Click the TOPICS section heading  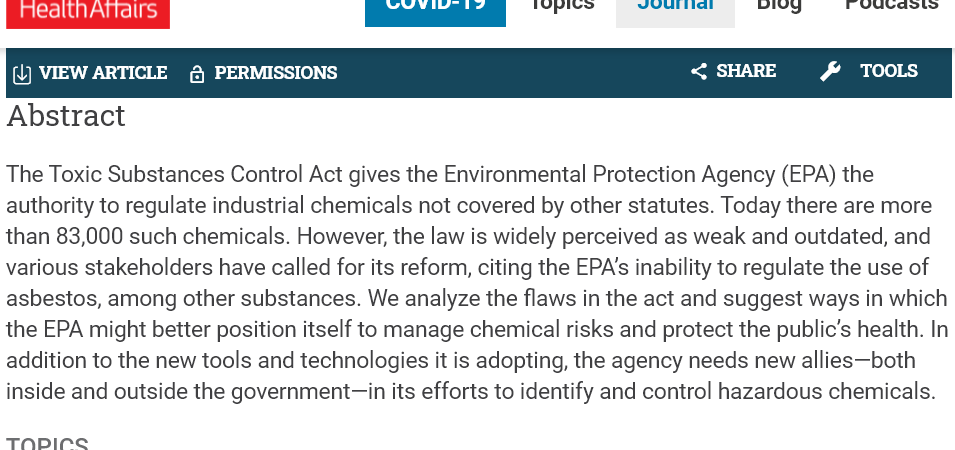click(48, 443)
